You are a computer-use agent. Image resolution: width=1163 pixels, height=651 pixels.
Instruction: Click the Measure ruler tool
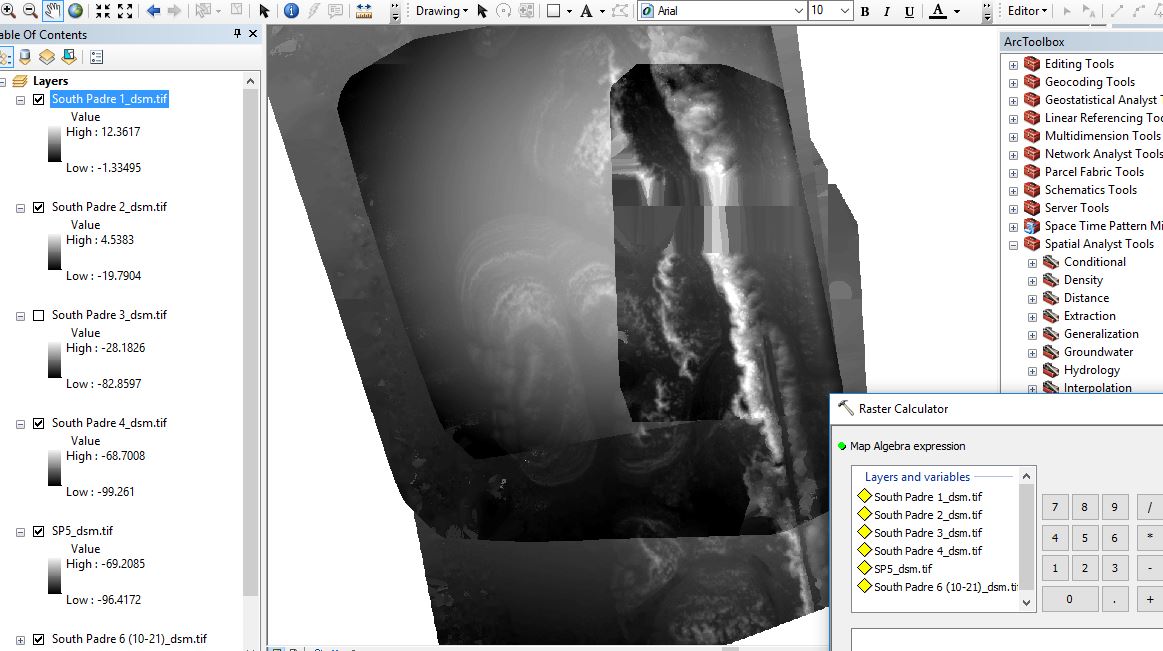coord(363,10)
